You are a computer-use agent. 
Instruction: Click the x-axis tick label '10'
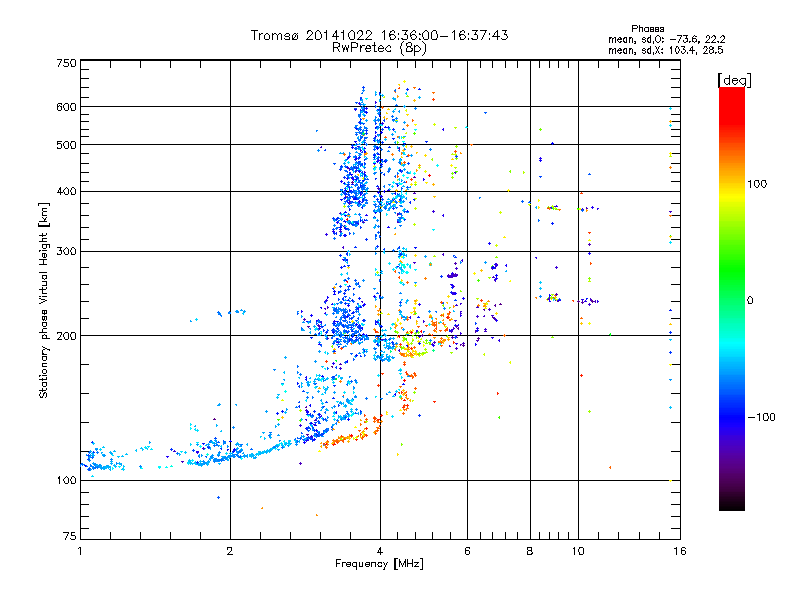(x=578, y=551)
